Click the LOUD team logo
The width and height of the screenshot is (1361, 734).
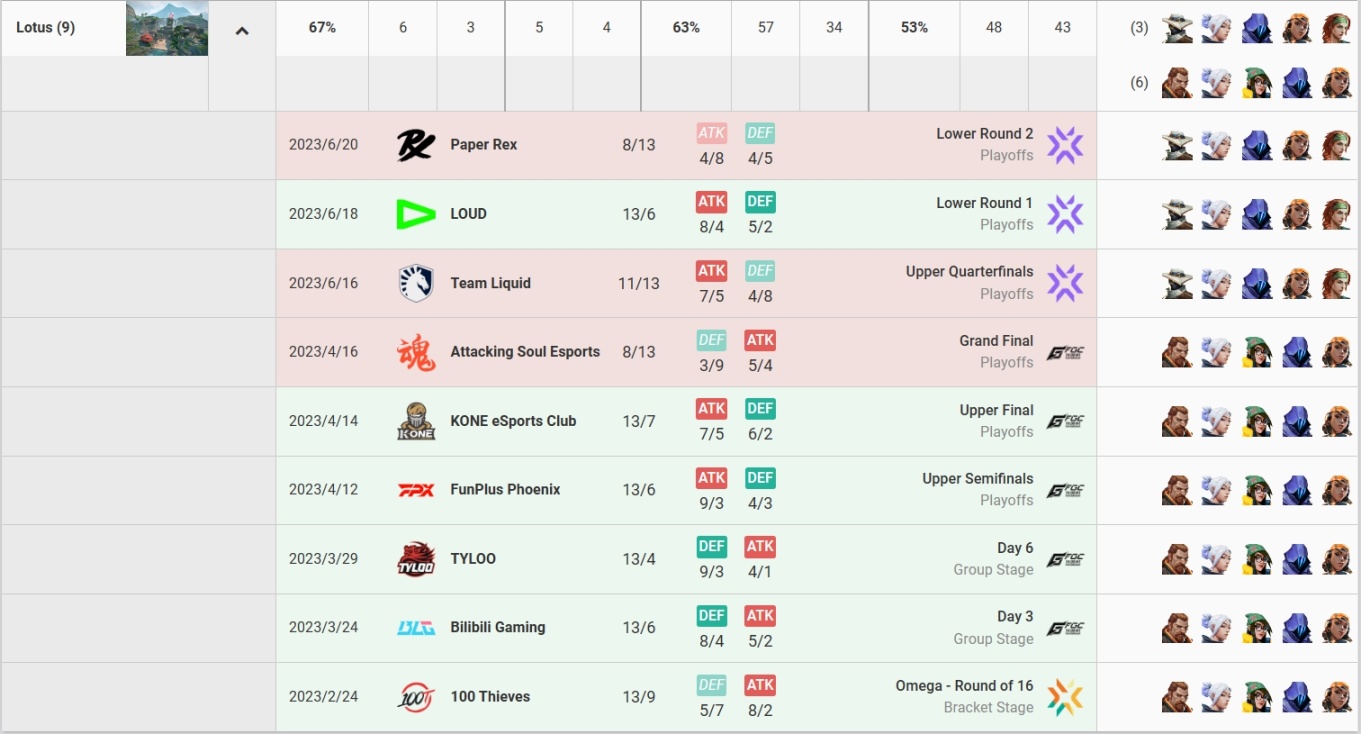click(x=416, y=214)
